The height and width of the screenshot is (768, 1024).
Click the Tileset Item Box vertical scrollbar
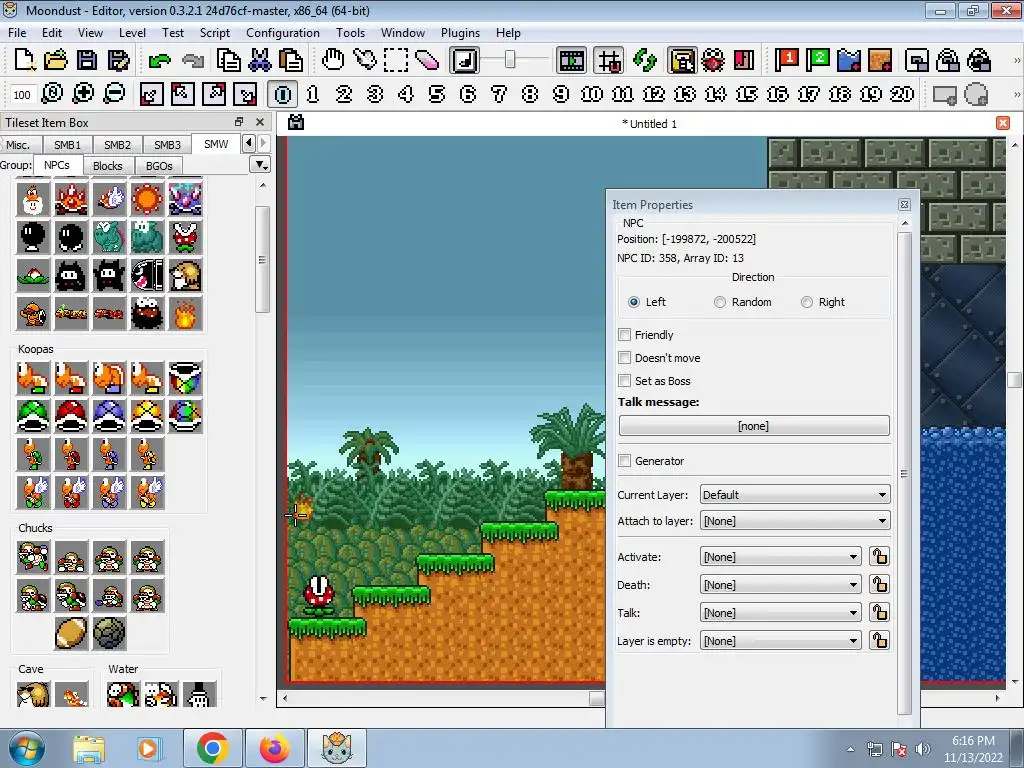263,260
